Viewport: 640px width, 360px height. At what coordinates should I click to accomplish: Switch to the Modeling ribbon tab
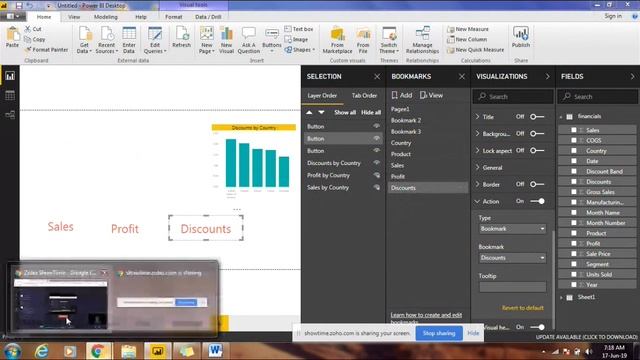(106, 17)
